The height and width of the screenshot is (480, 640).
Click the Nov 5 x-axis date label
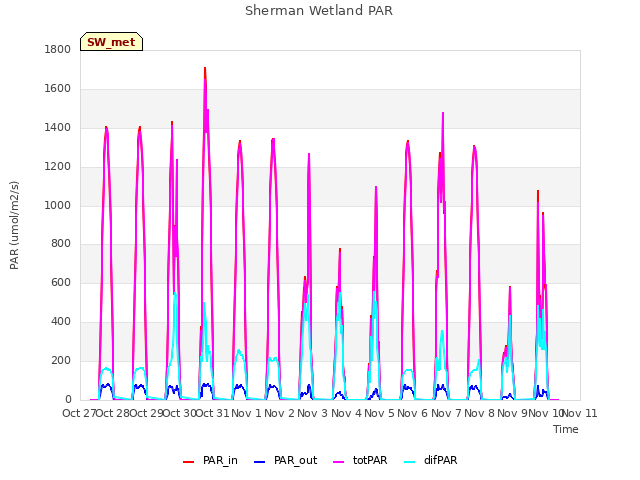(x=380, y=413)
